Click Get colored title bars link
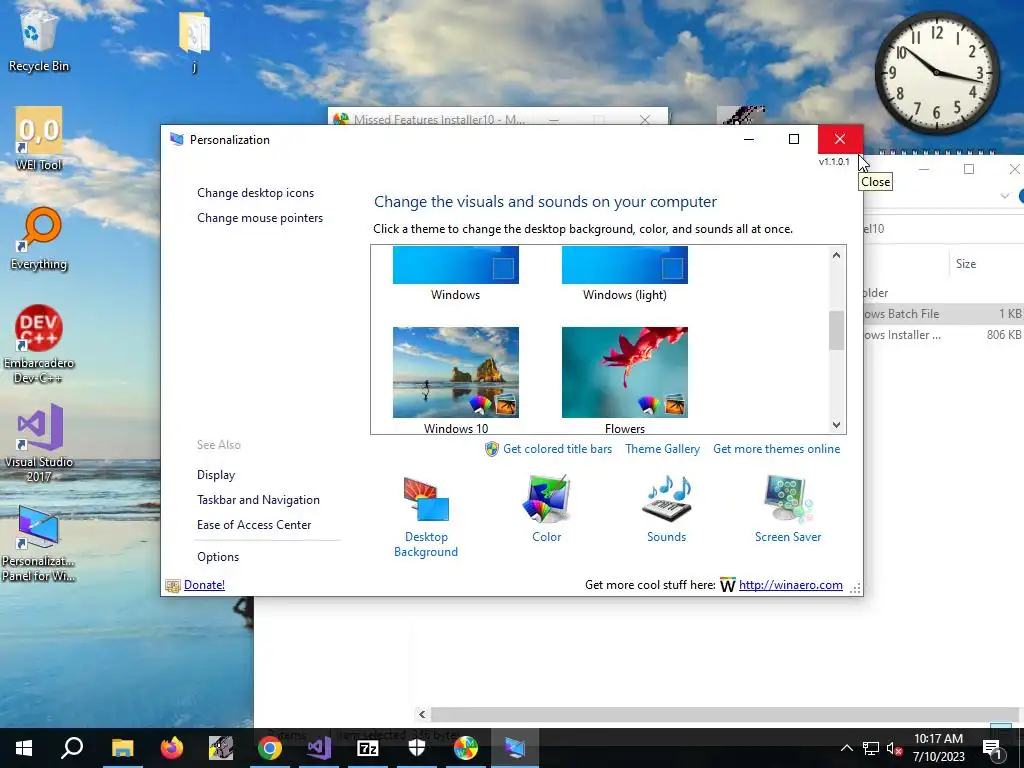The image size is (1024, 768). [x=557, y=449]
